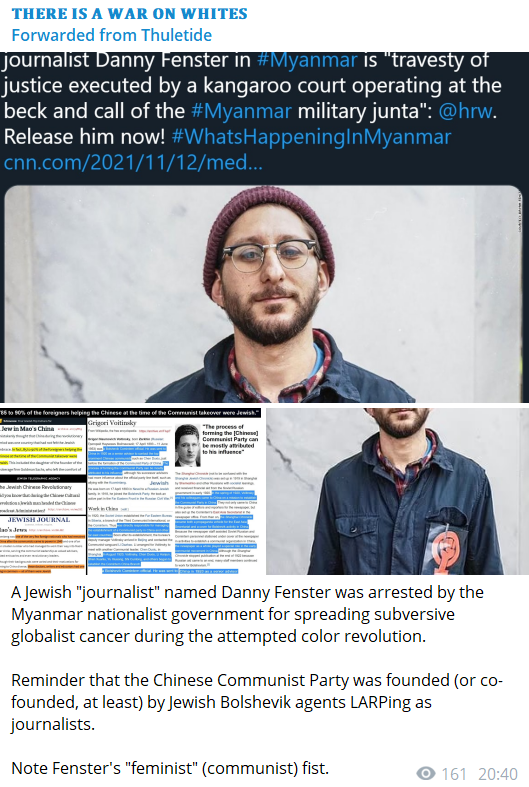Click the 161 view count
This screenshot has width=529, height=787.
(454, 774)
